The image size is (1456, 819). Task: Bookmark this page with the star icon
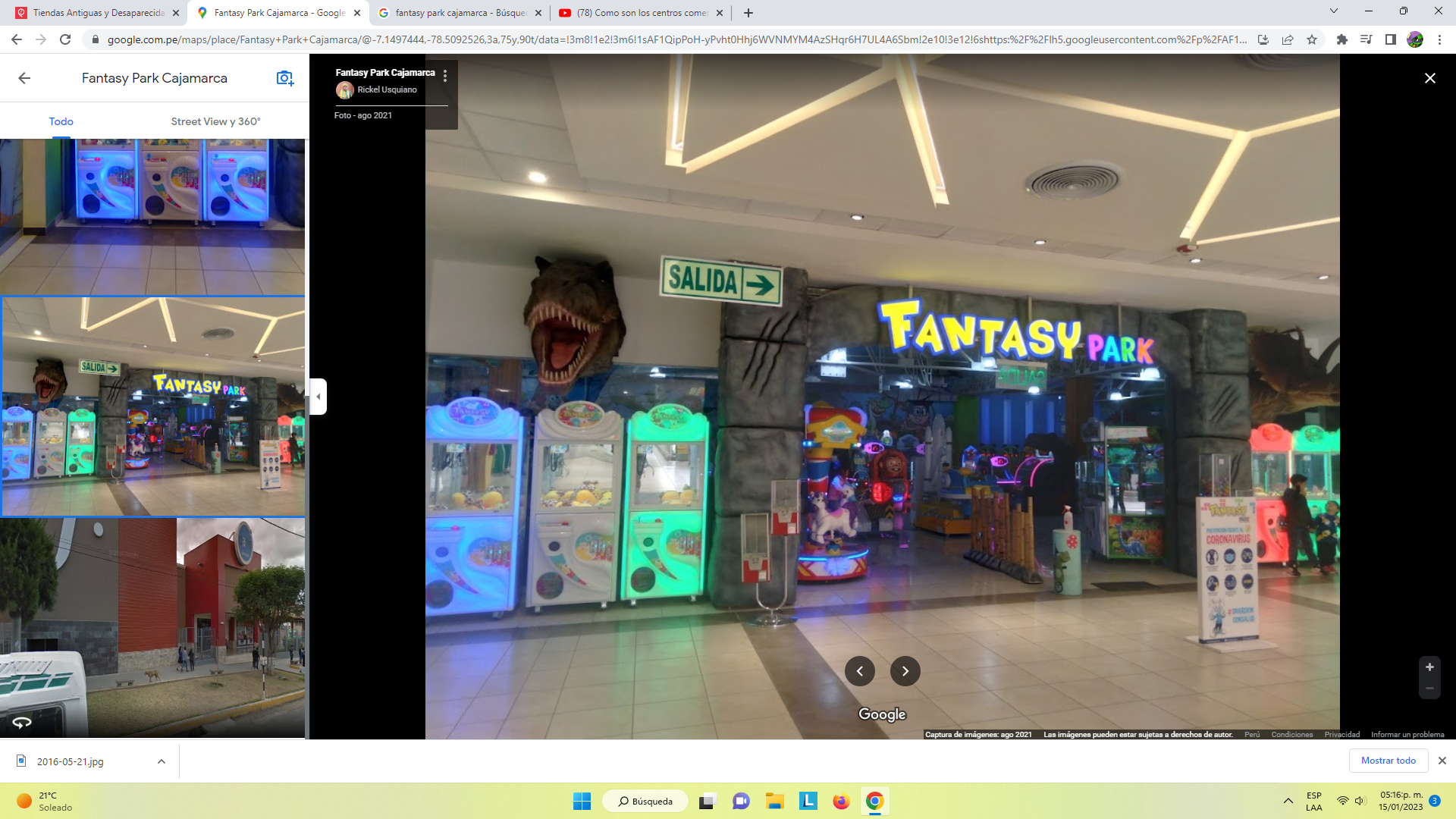[1312, 39]
